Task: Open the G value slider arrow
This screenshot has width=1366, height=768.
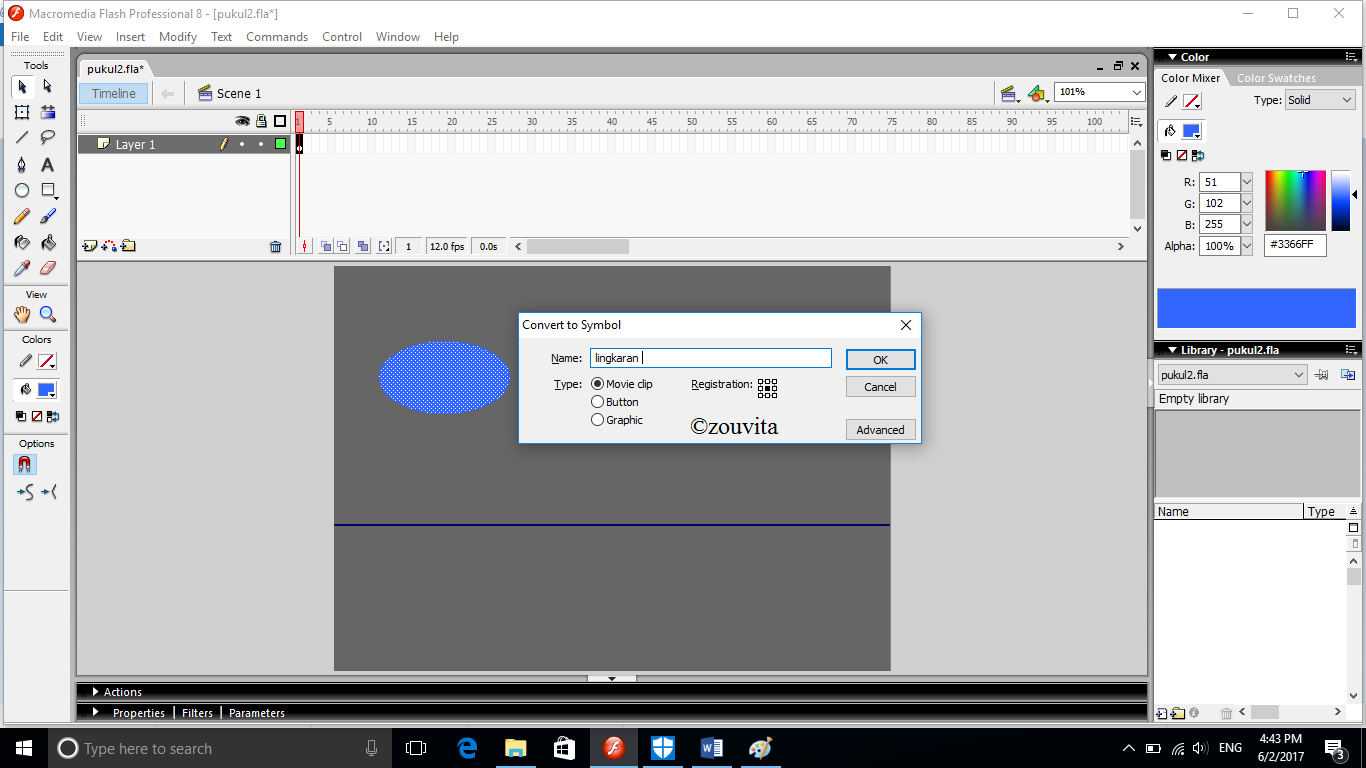Action: (x=1247, y=203)
